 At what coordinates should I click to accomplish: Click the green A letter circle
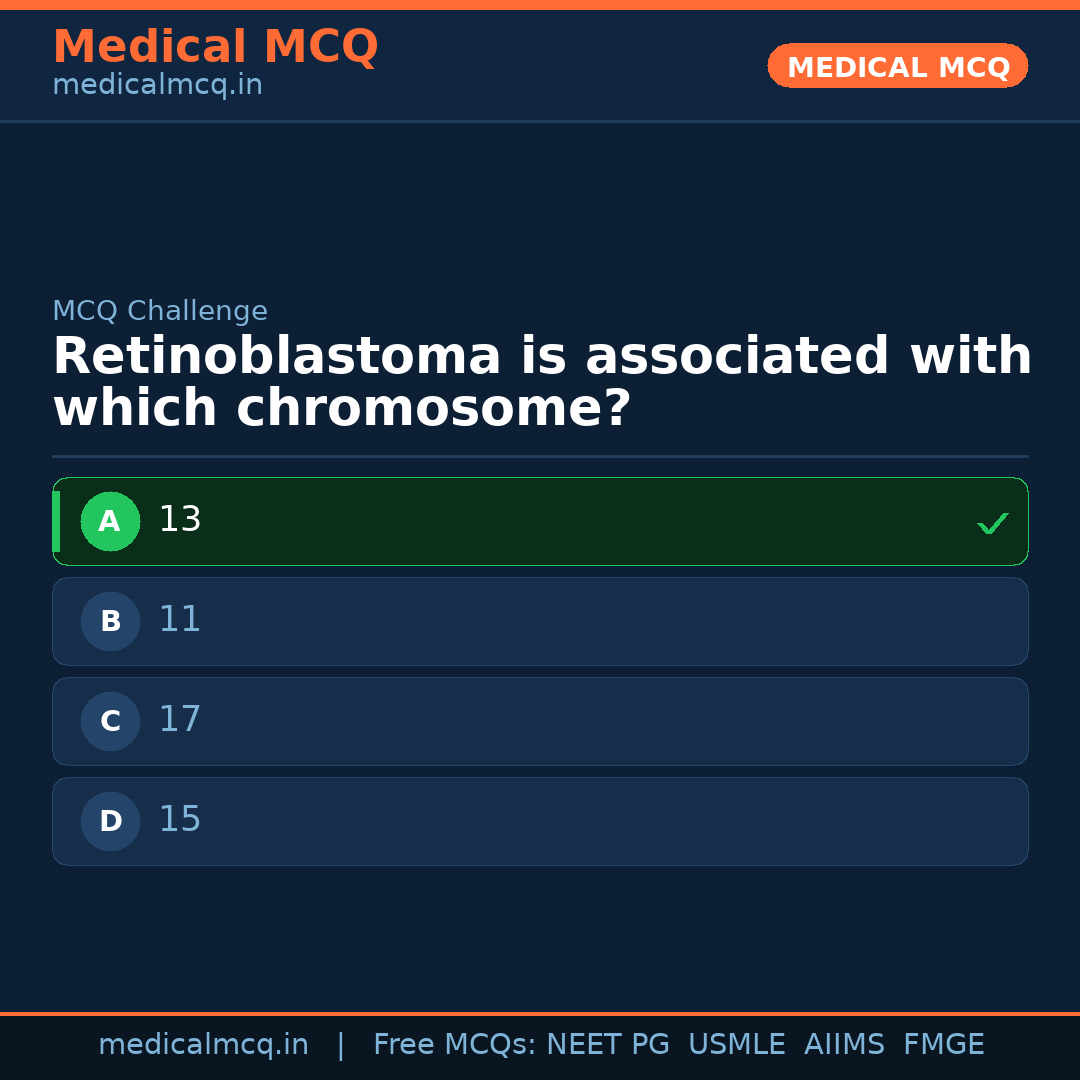[110, 521]
